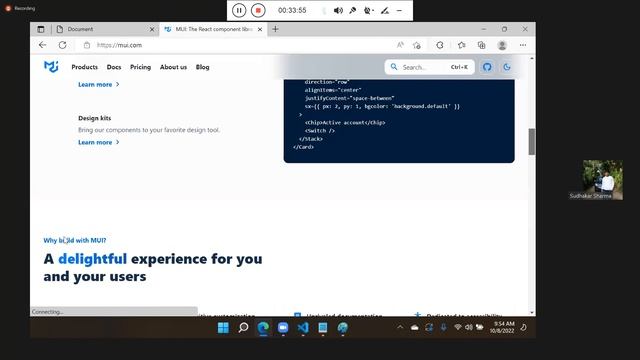Viewport: 640px width, 360px height.
Task: Toggle MUI dark mode
Action: click(507, 67)
